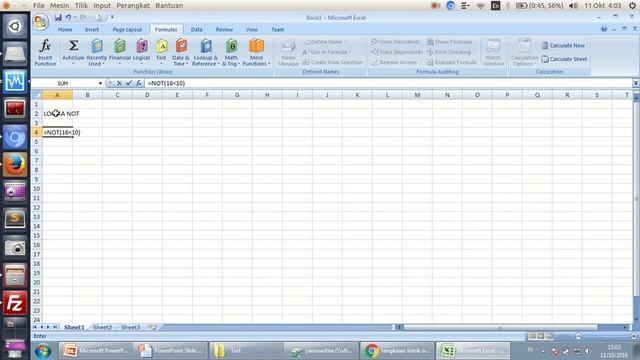Open the Logical functions book

click(142, 51)
